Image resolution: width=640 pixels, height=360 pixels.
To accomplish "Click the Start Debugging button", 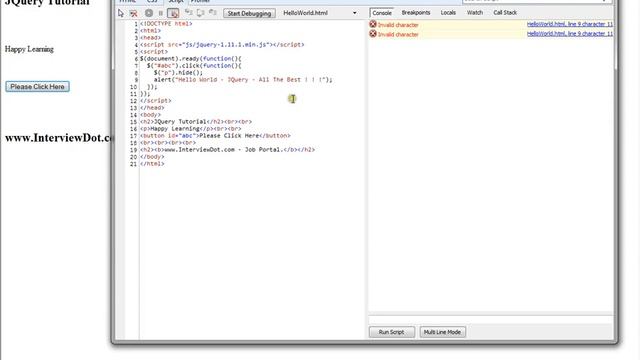I will pyautogui.click(x=249, y=13).
